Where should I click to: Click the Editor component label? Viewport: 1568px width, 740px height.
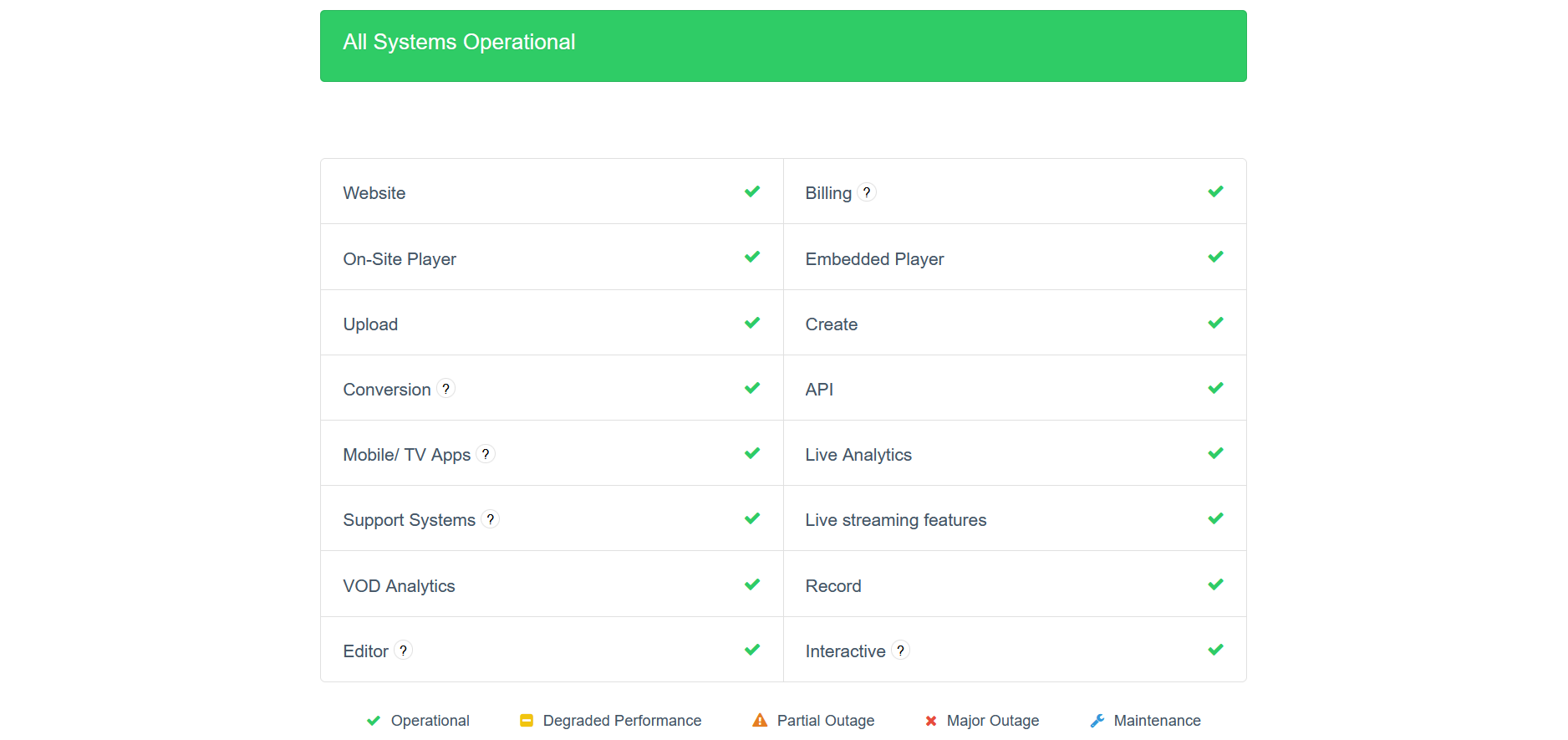pos(366,651)
